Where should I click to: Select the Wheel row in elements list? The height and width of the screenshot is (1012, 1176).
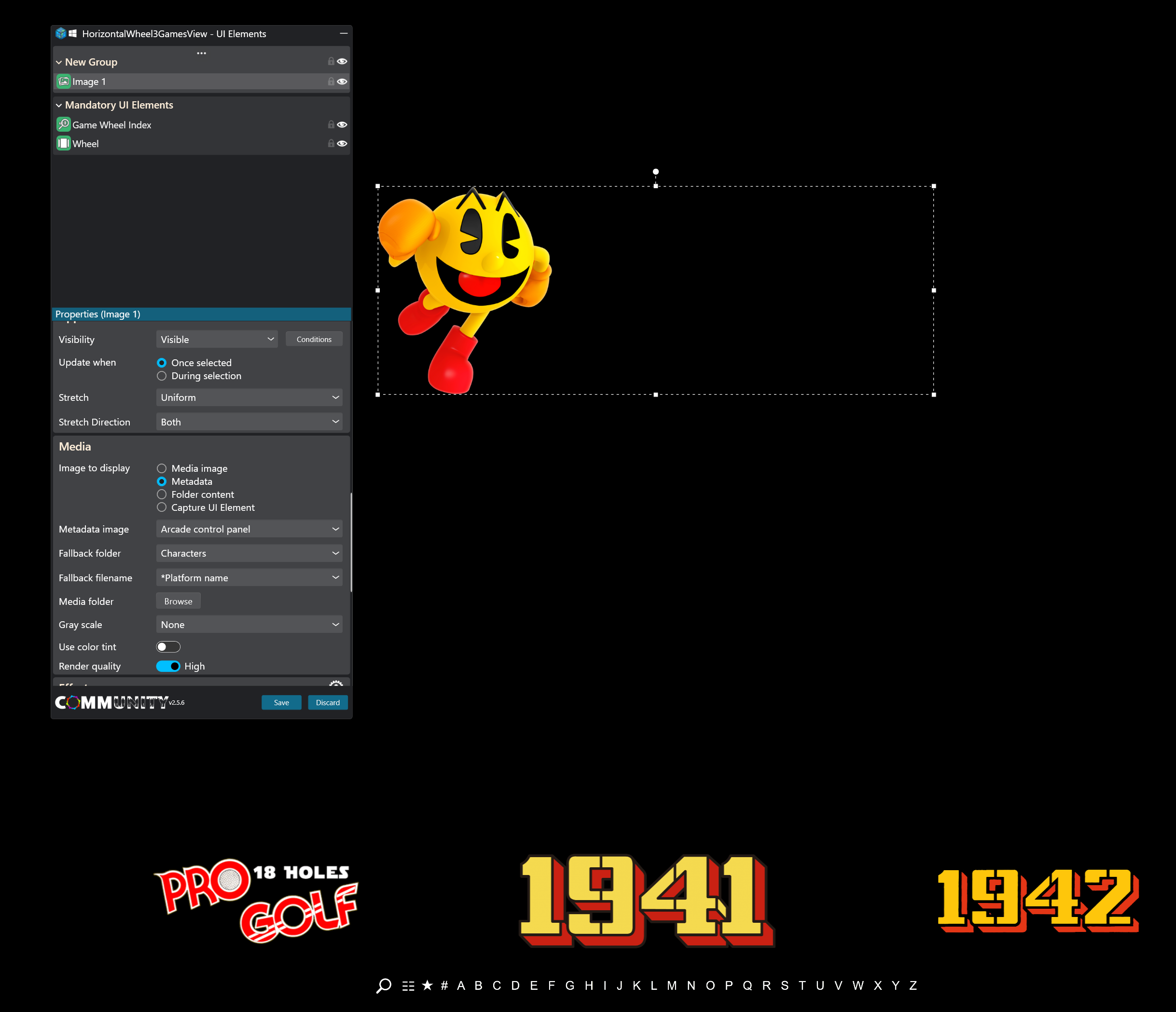pyautogui.click(x=202, y=144)
